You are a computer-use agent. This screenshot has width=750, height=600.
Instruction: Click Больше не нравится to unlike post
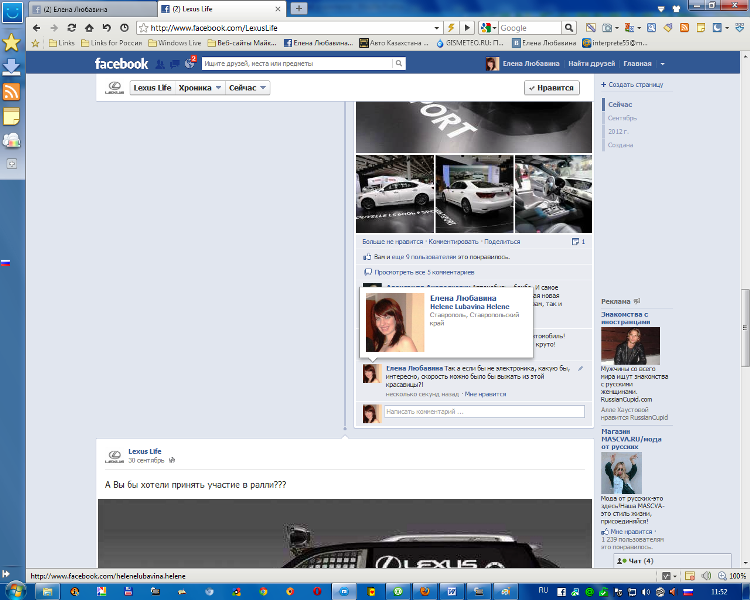click(x=393, y=242)
